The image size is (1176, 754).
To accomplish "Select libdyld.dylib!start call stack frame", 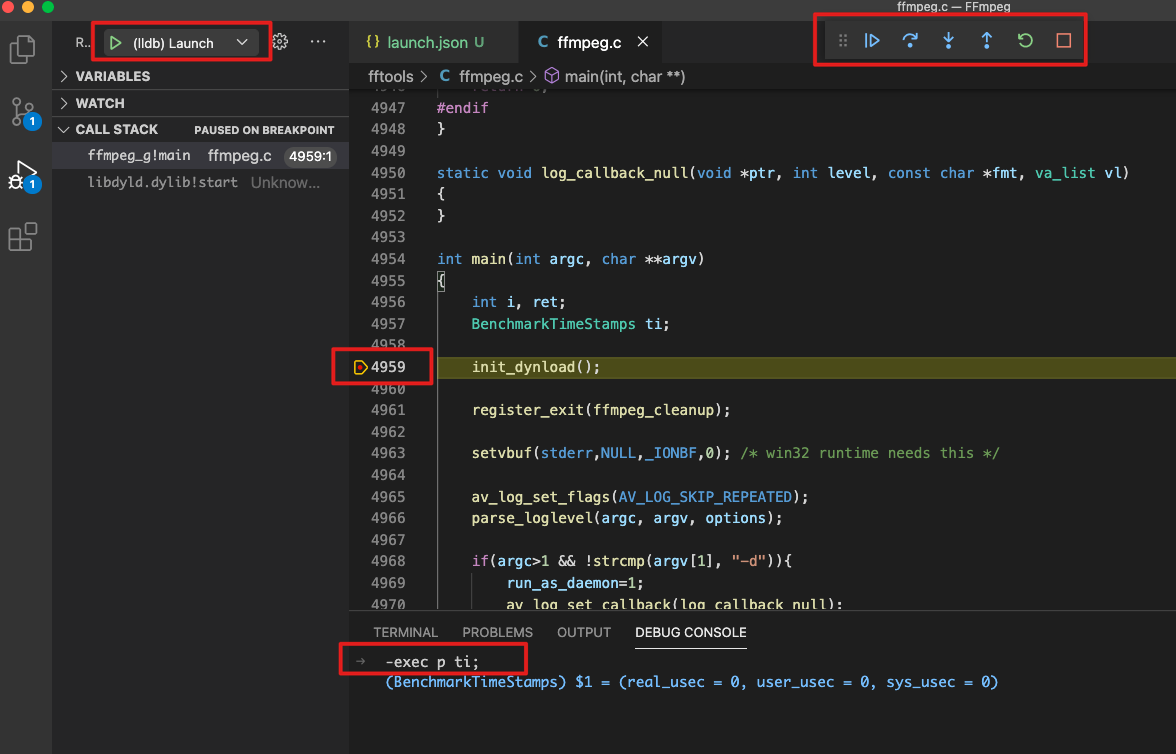I will pos(201,182).
